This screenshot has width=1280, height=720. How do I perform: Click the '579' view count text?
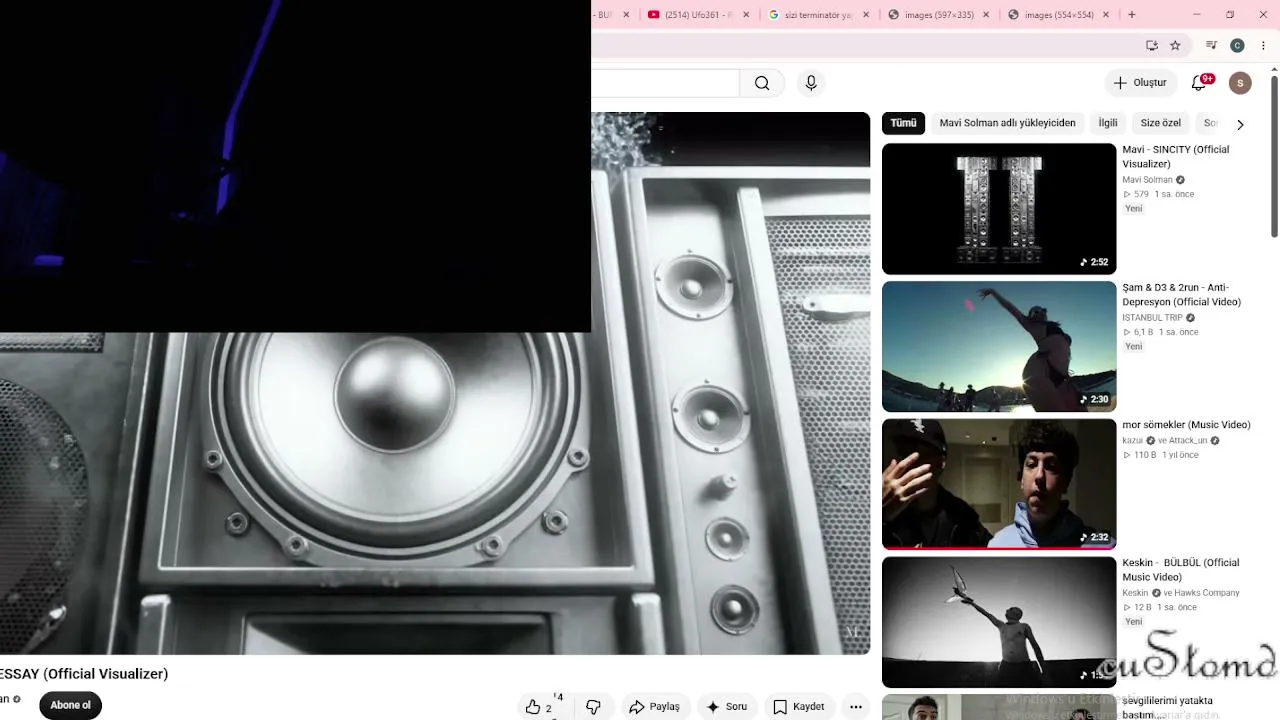(x=1141, y=194)
